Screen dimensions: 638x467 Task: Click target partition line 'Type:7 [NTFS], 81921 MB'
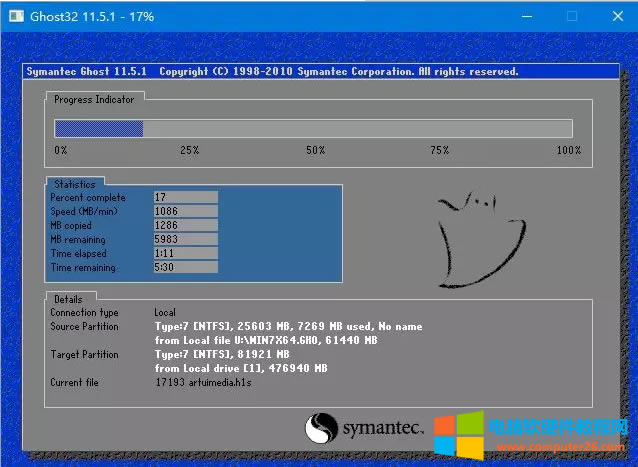click(222, 354)
